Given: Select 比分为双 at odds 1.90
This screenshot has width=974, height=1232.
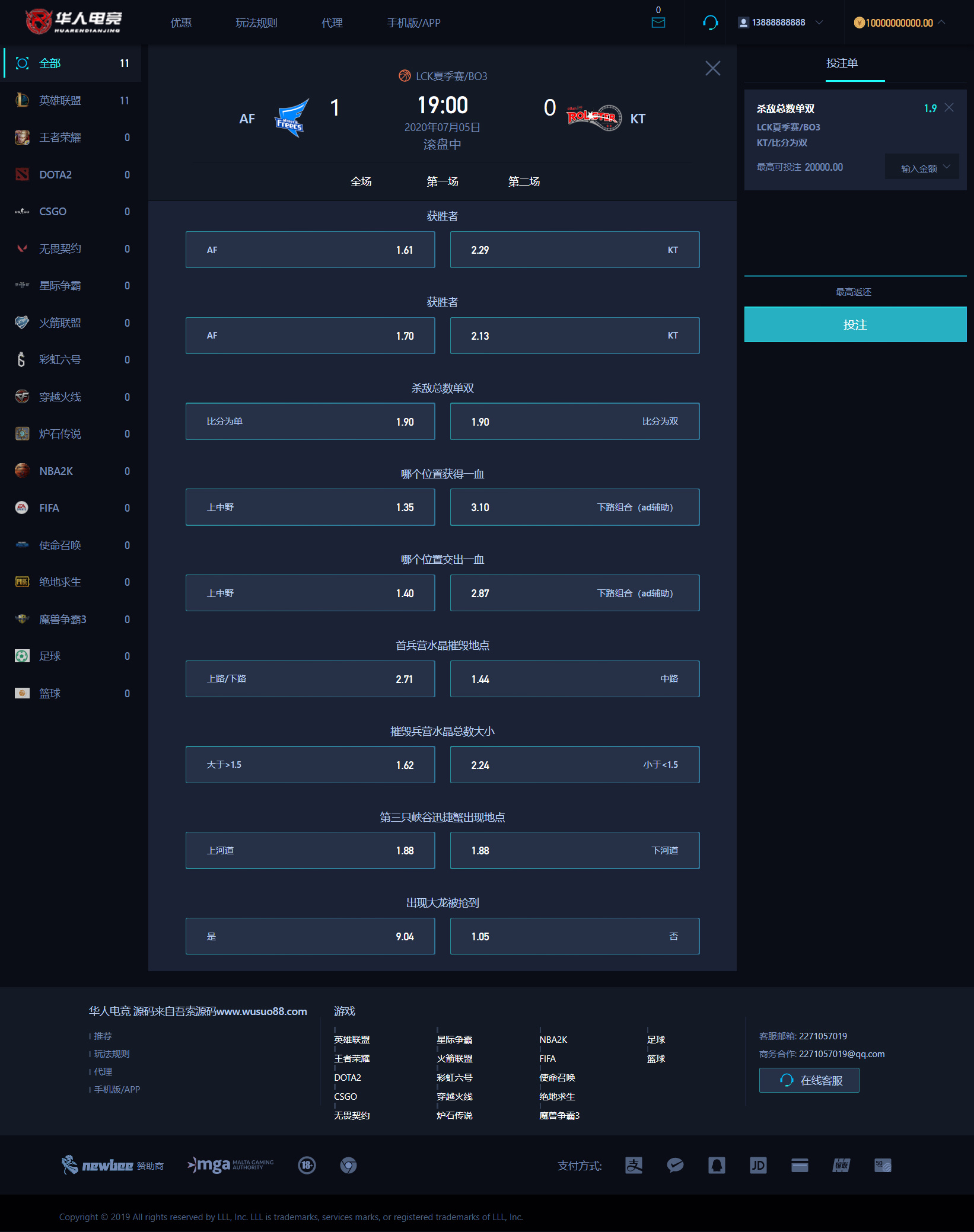Looking at the screenshot, I should pos(575,422).
